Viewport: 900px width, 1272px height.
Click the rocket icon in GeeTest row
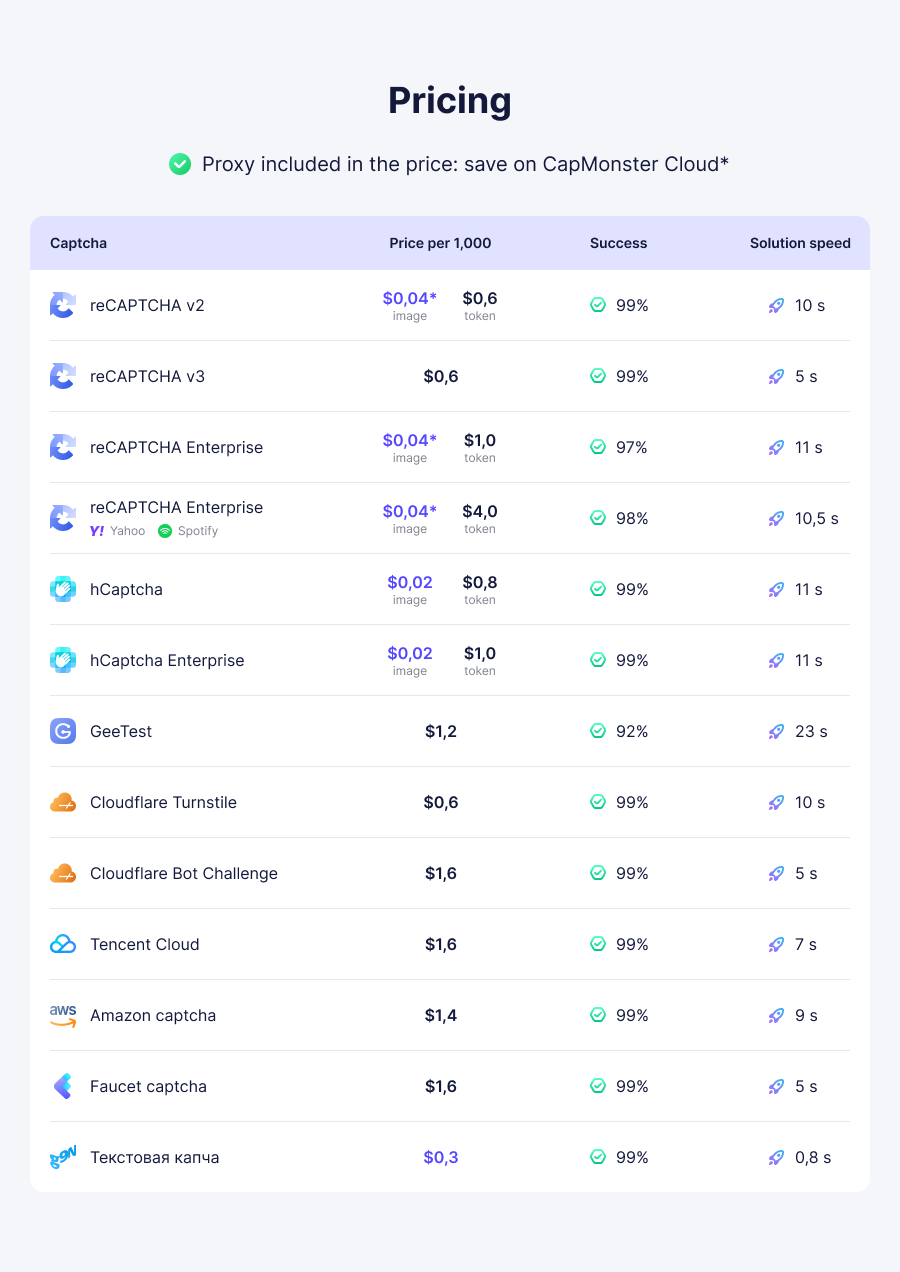point(776,731)
